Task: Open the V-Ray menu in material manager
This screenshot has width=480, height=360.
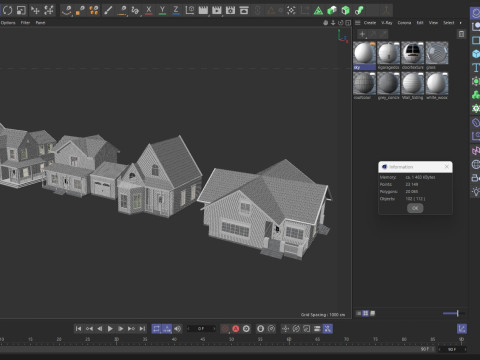Action: [x=387, y=23]
